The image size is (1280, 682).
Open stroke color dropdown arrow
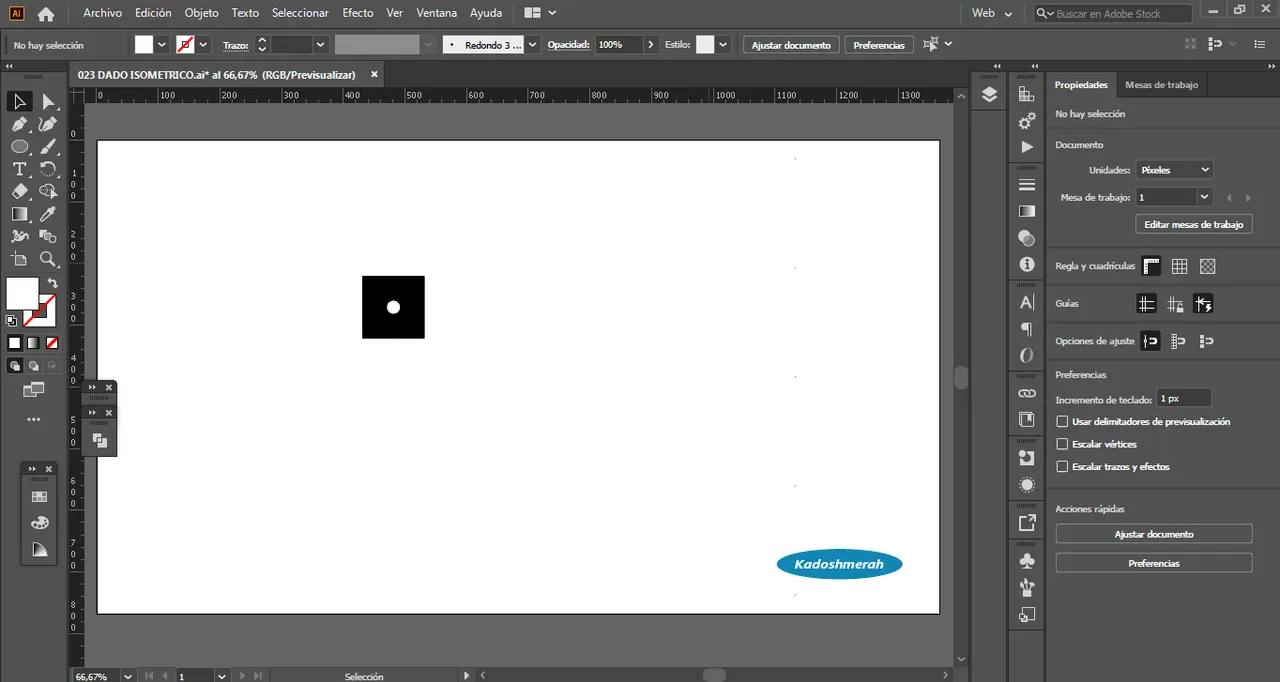203,45
